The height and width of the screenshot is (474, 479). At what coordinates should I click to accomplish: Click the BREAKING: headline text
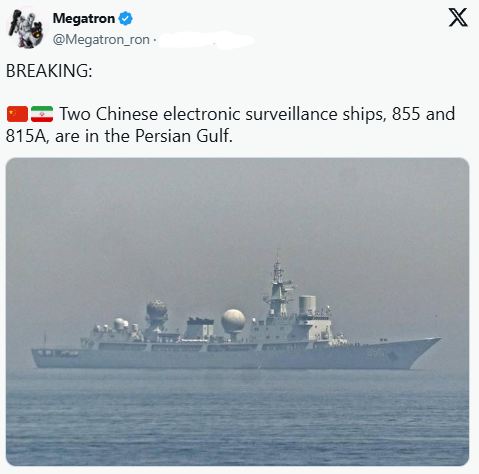[x=49, y=71]
